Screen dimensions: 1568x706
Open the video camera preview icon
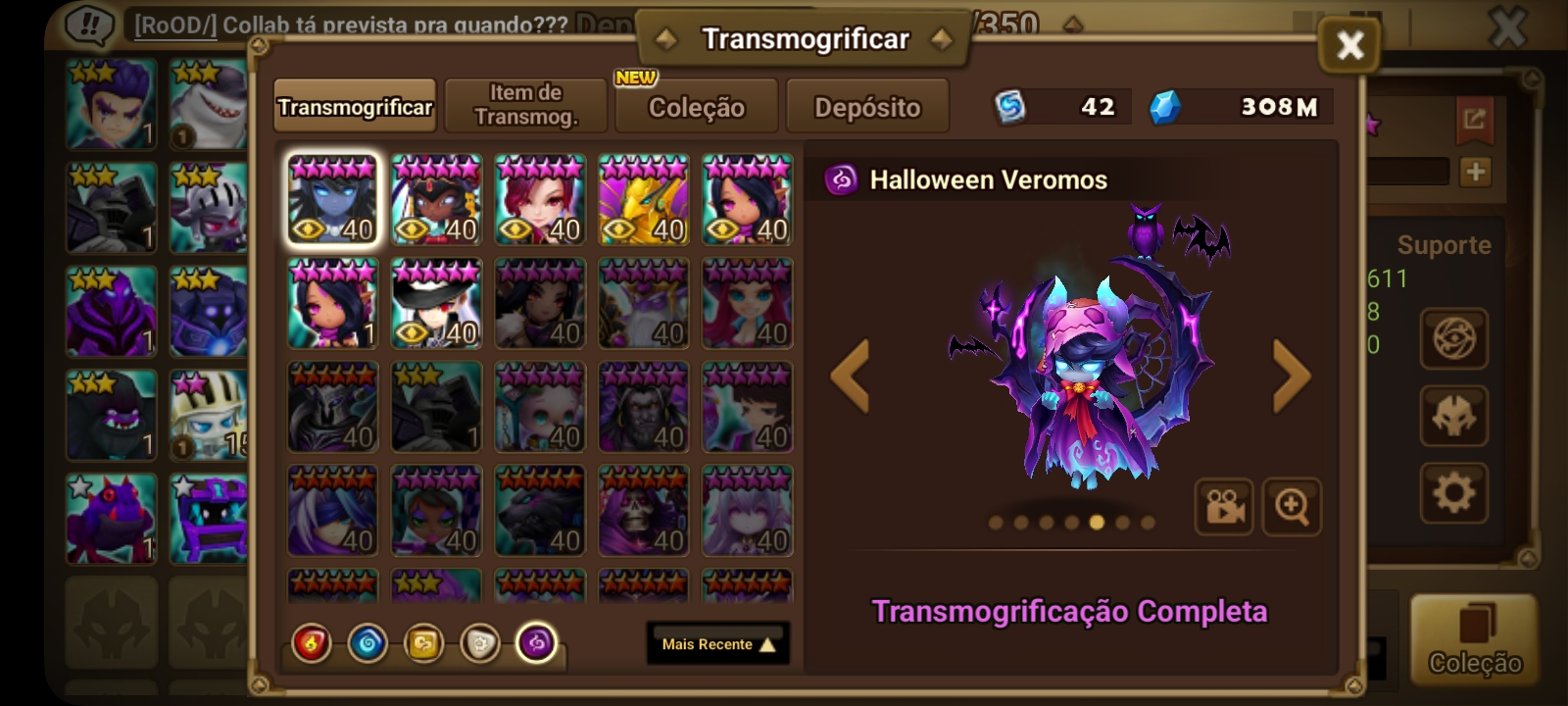pyautogui.click(x=1224, y=507)
